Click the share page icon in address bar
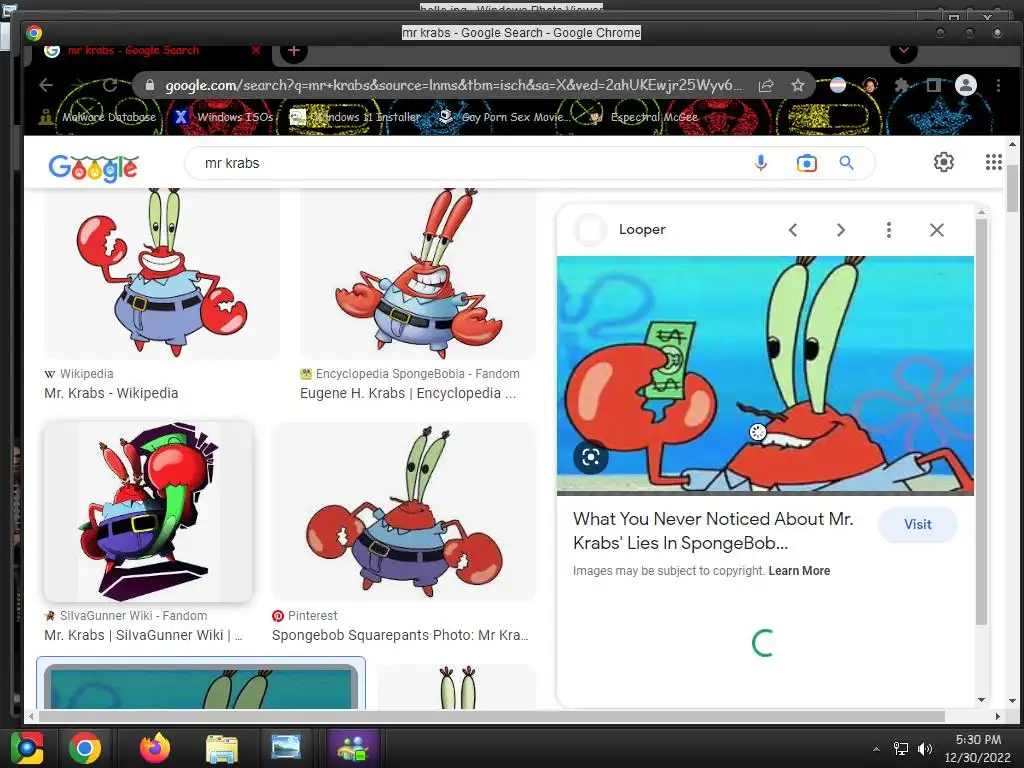The width and height of the screenshot is (1024, 768). coord(766,85)
